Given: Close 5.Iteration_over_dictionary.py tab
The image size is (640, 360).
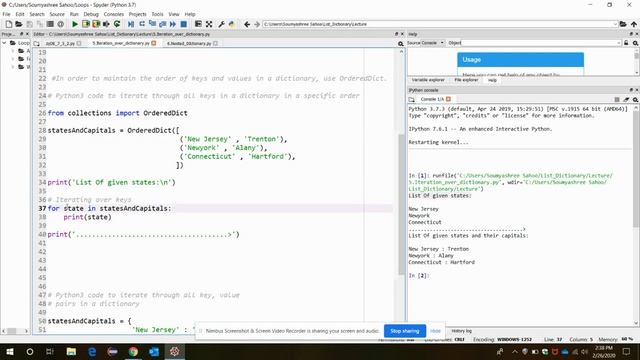Looking at the screenshot, I should [x=154, y=43].
